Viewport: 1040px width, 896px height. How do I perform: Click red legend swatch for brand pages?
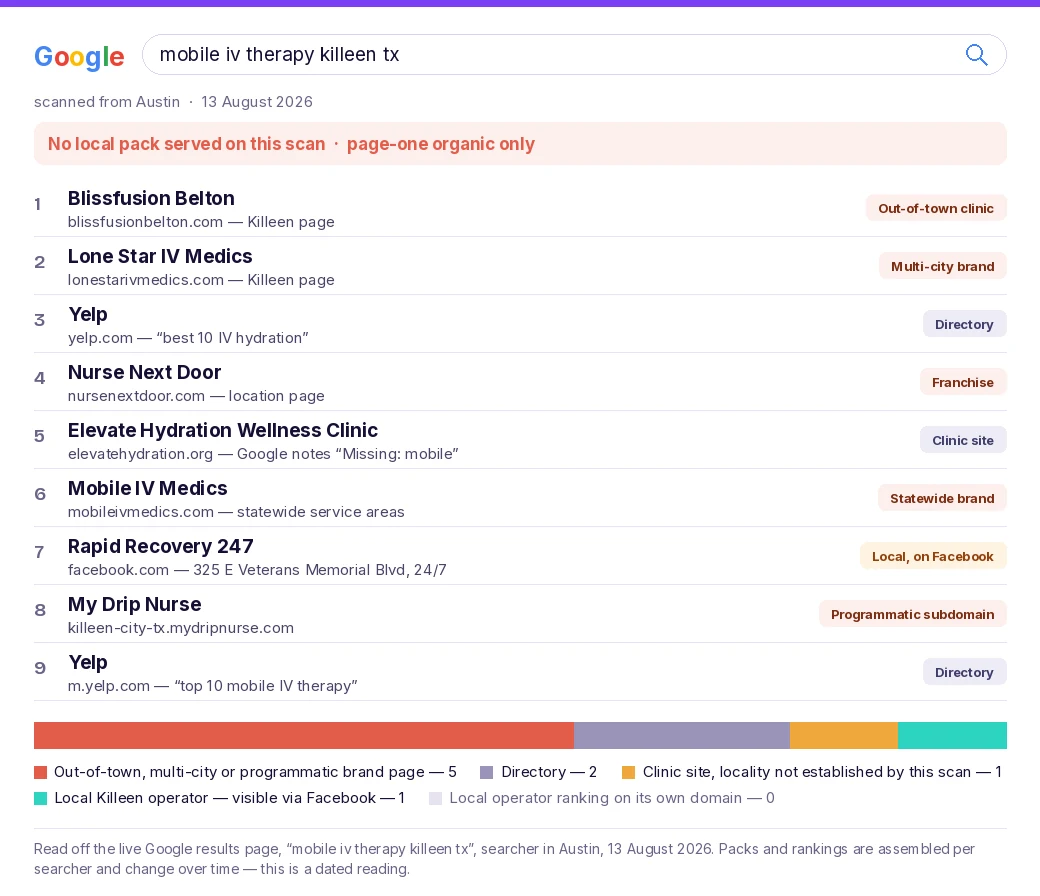[40, 773]
